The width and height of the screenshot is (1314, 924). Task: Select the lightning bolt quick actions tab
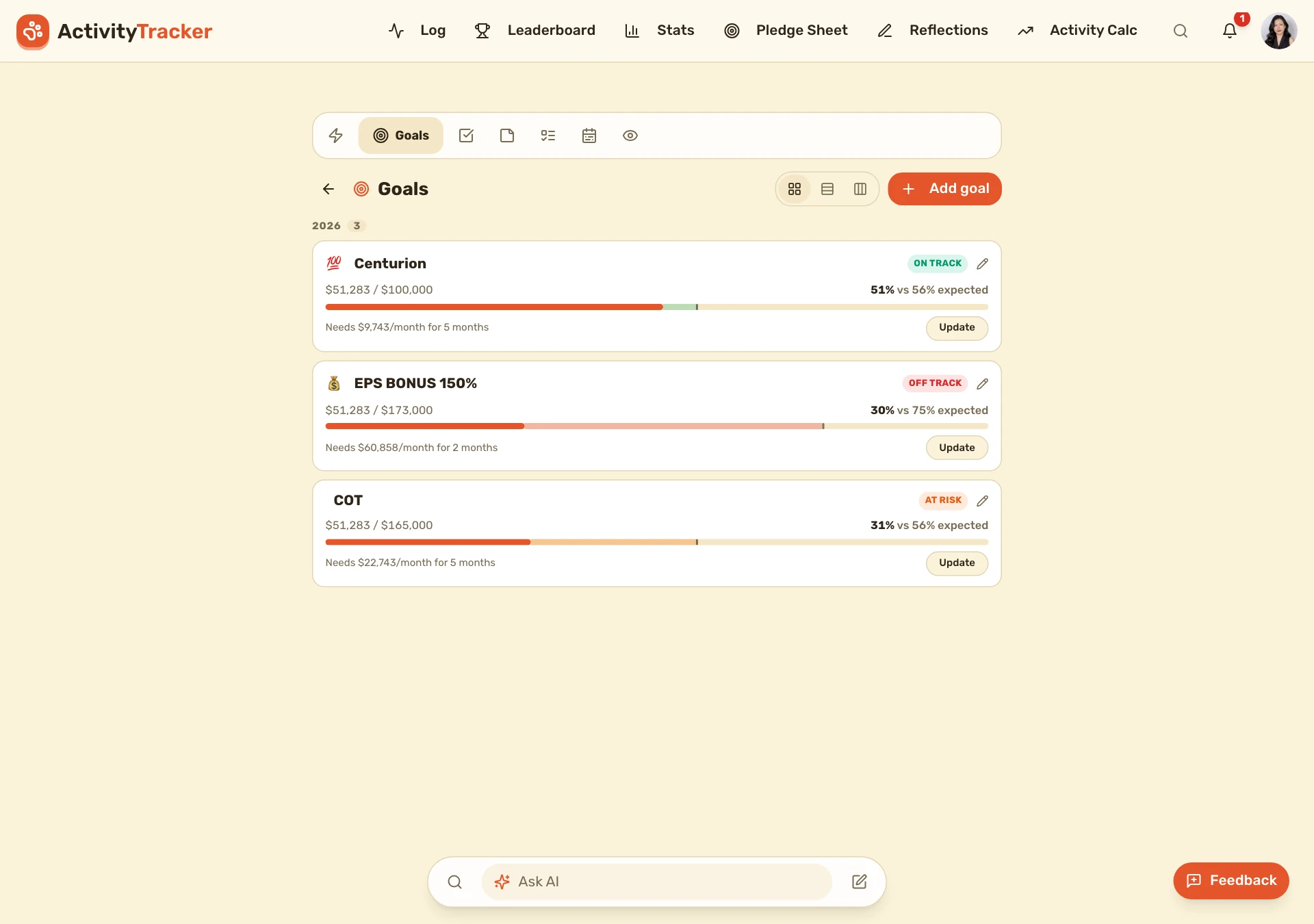[335, 136]
